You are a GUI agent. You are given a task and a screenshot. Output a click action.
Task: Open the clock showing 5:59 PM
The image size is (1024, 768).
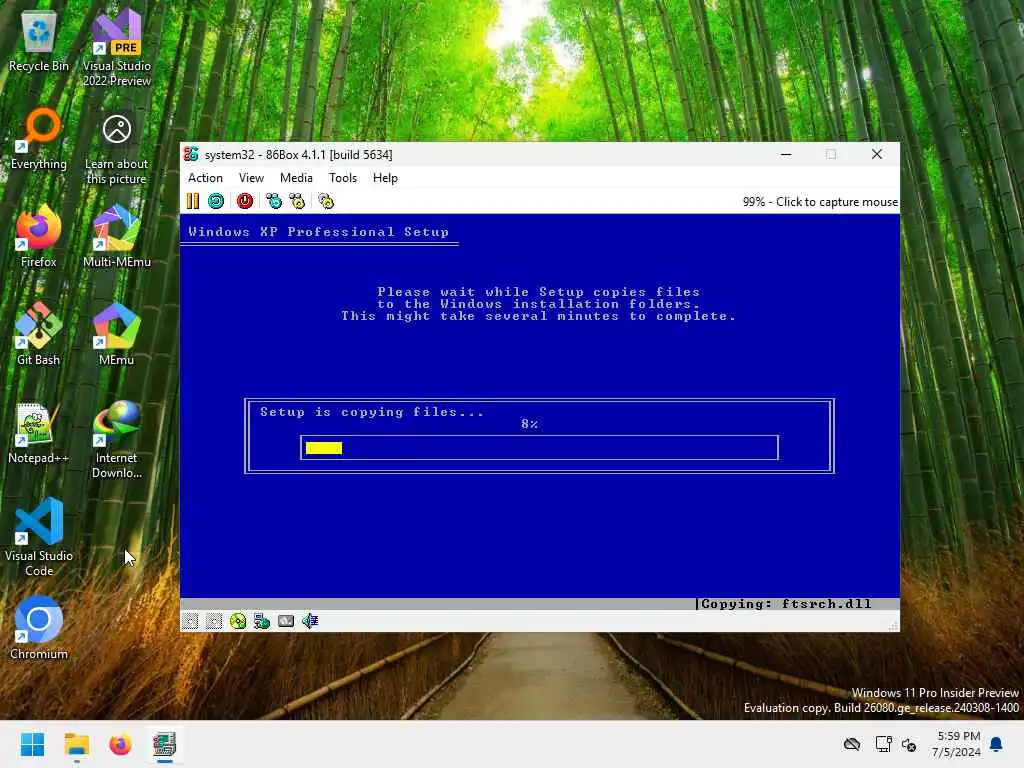pos(957,744)
